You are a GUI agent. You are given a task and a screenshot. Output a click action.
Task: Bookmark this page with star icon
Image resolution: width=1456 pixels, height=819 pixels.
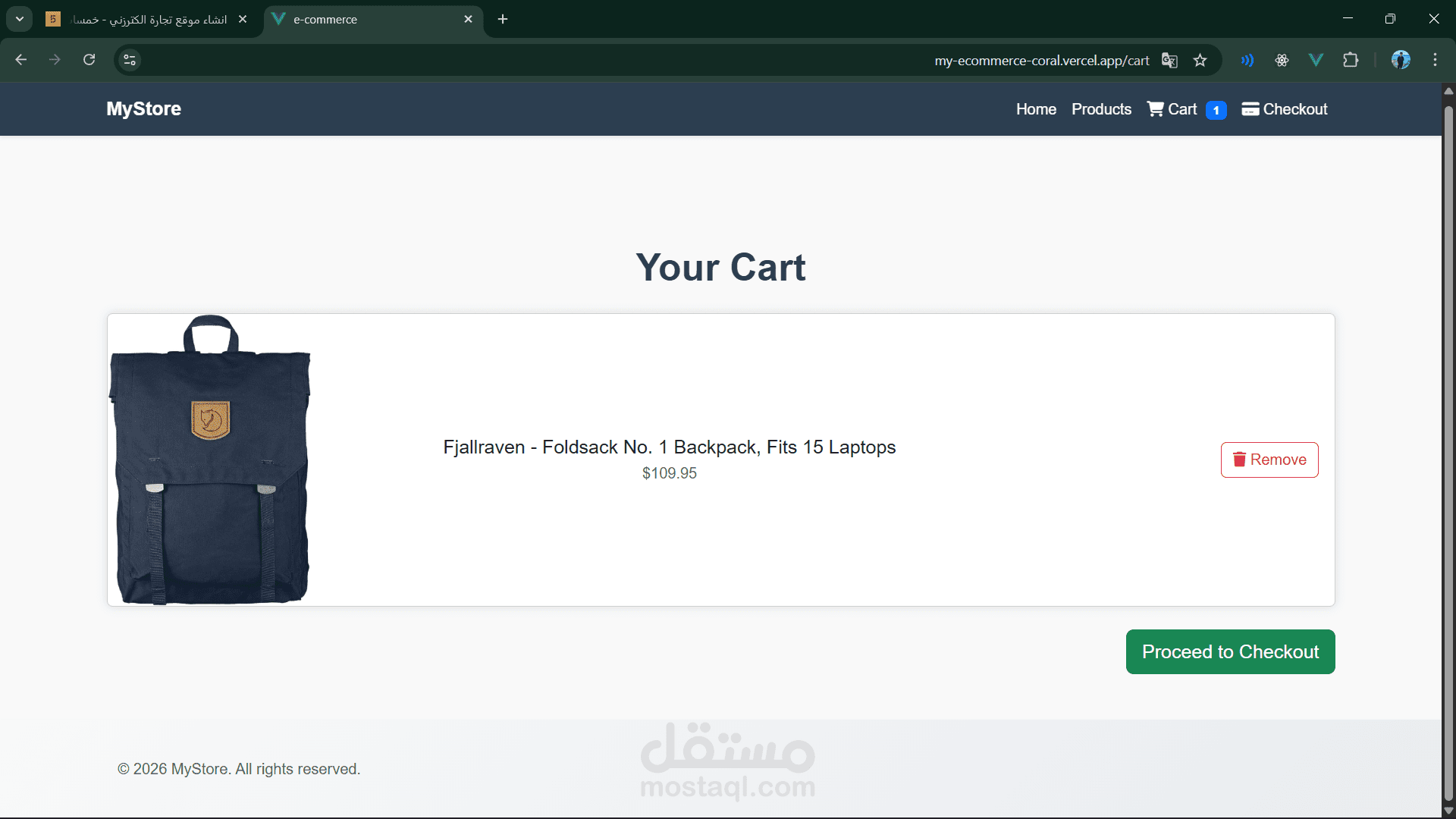click(1200, 61)
